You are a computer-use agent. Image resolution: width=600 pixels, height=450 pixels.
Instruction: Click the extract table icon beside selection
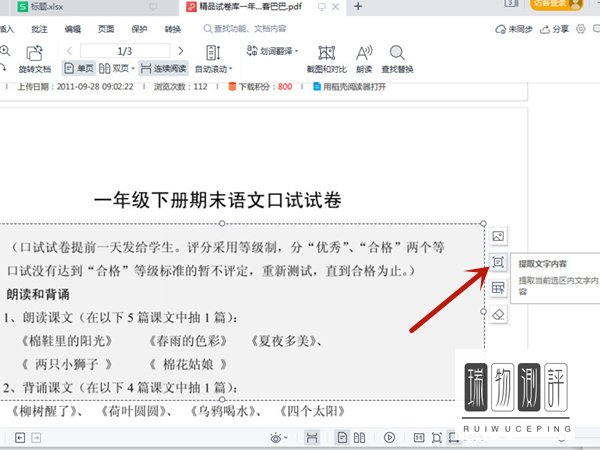coord(498,288)
